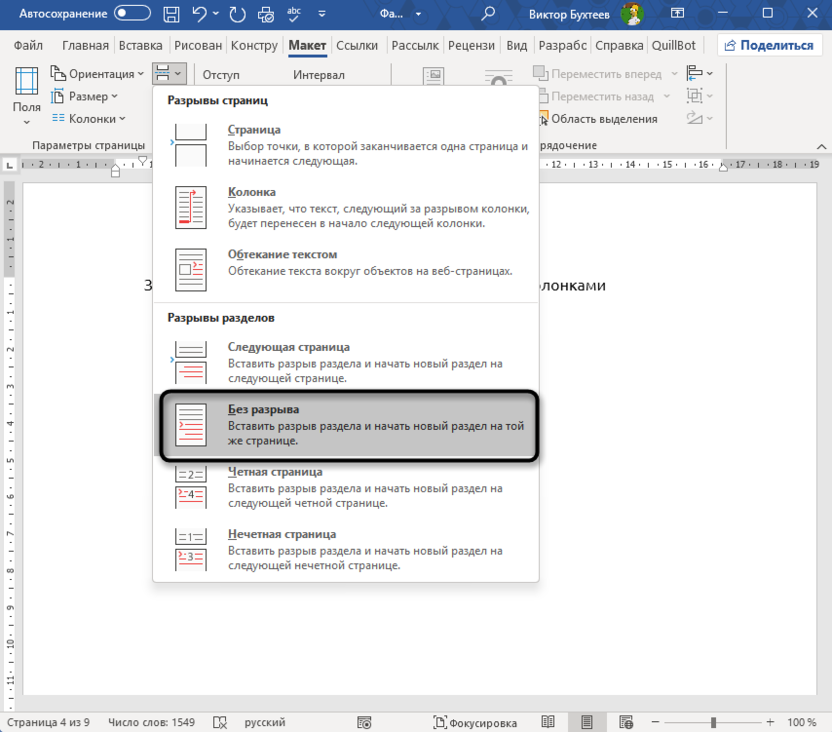
Task: Click the quick print preview icon
Action: (x=266, y=14)
